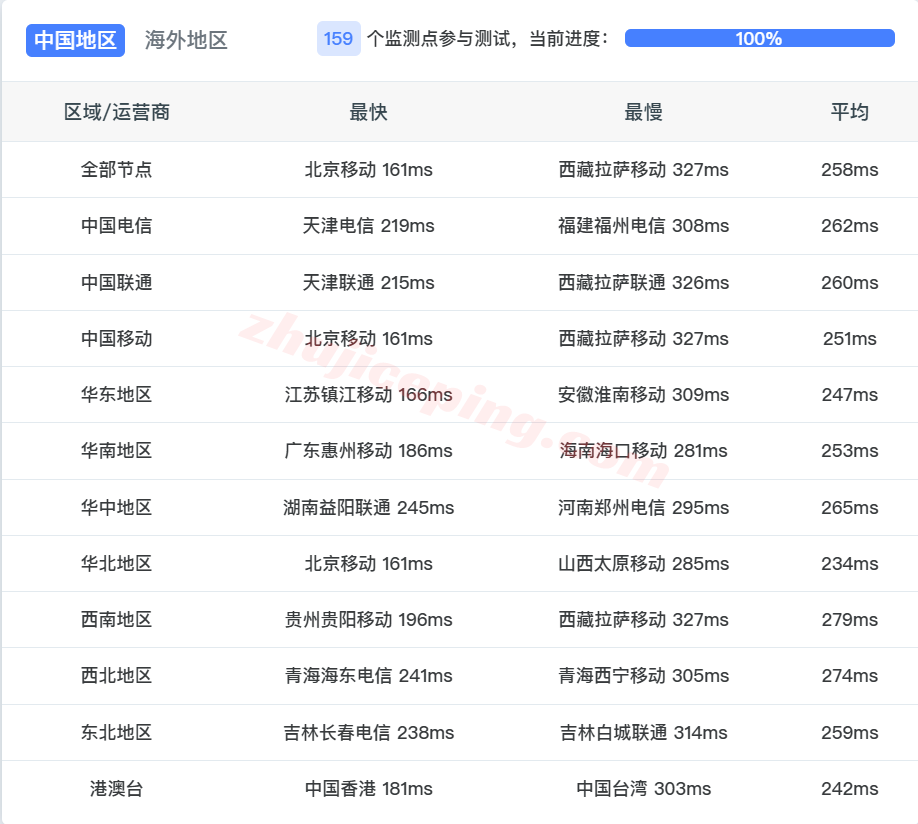The width and height of the screenshot is (918, 824).
Task: Click the 广东惠州移动 186ms entry
Action: pos(370,450)
